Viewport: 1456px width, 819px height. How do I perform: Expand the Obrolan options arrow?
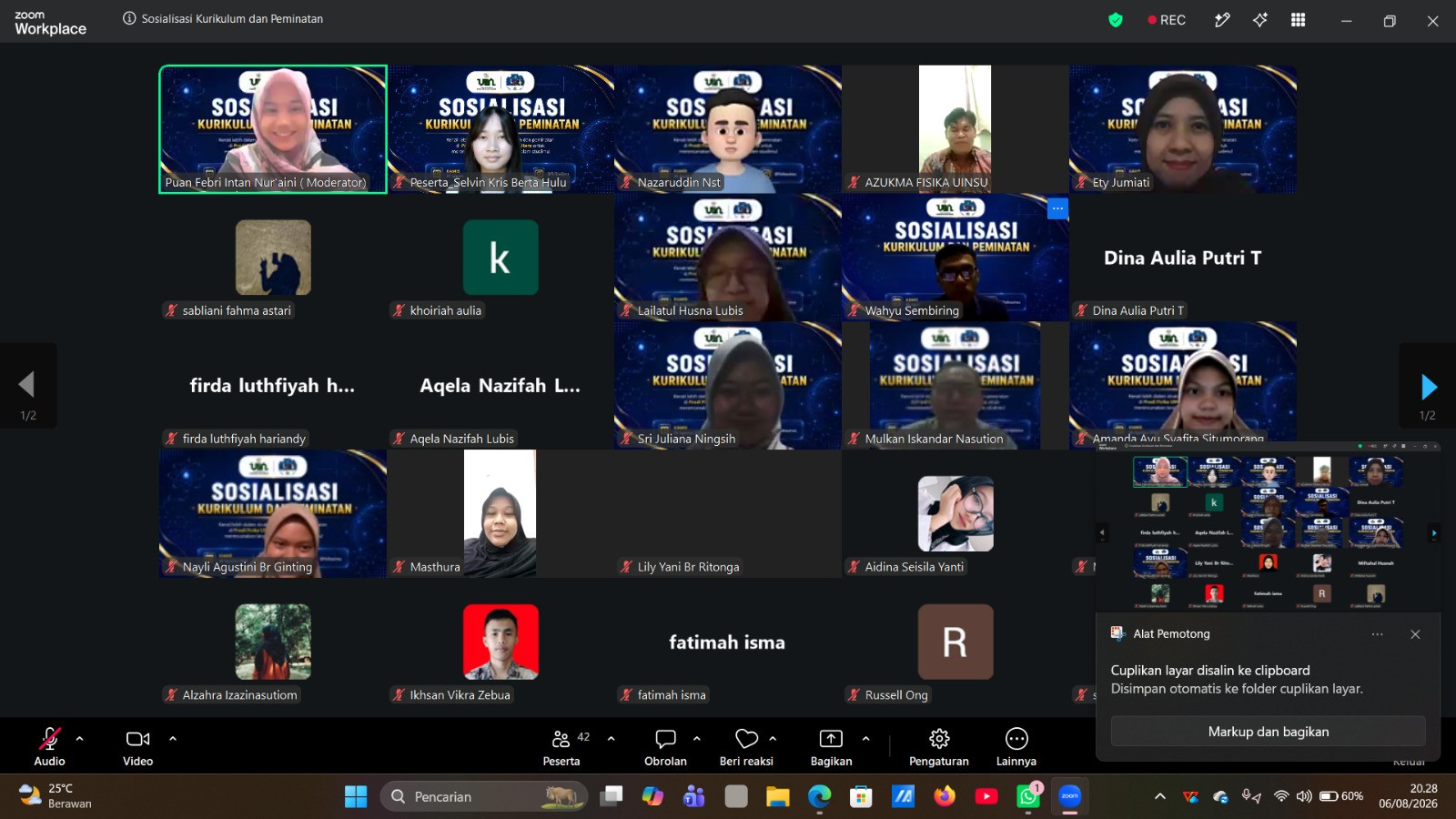697,738
